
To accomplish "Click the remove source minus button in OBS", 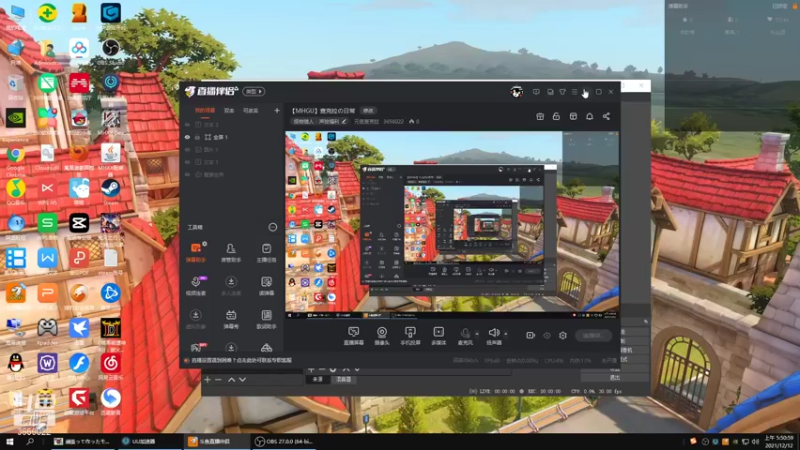I will (x=218, y=380).
